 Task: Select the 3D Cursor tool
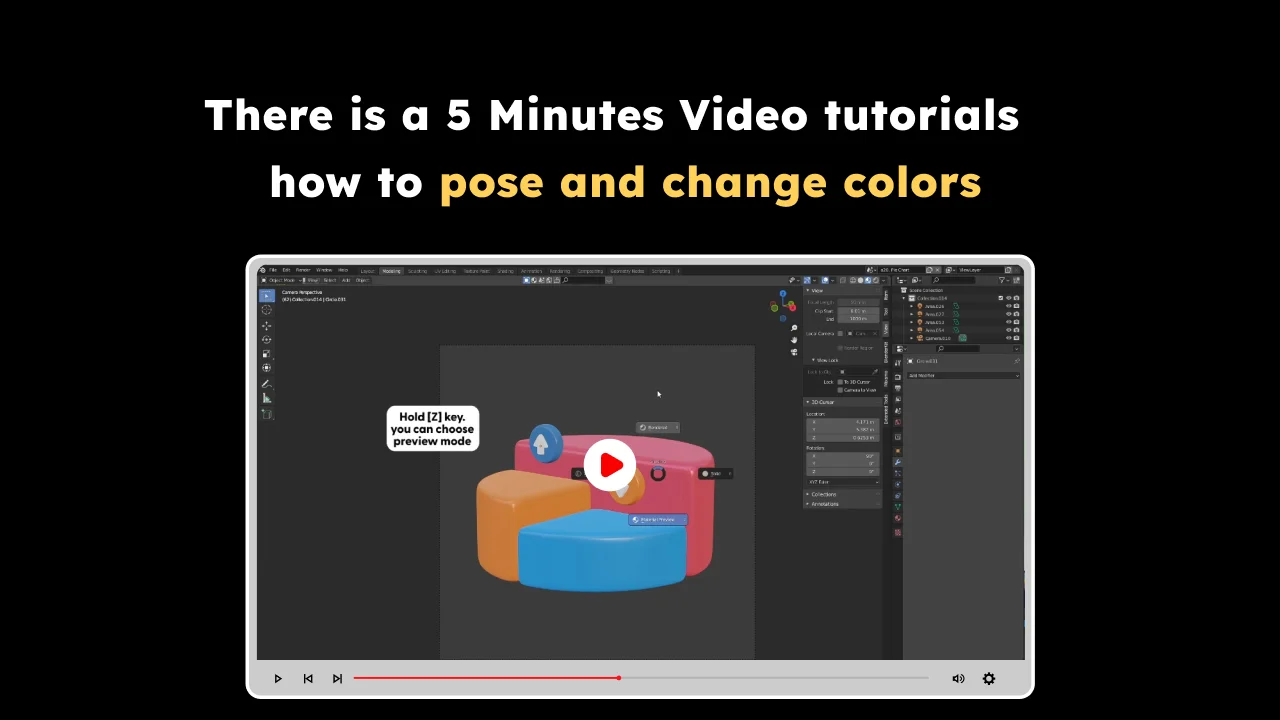267,310
